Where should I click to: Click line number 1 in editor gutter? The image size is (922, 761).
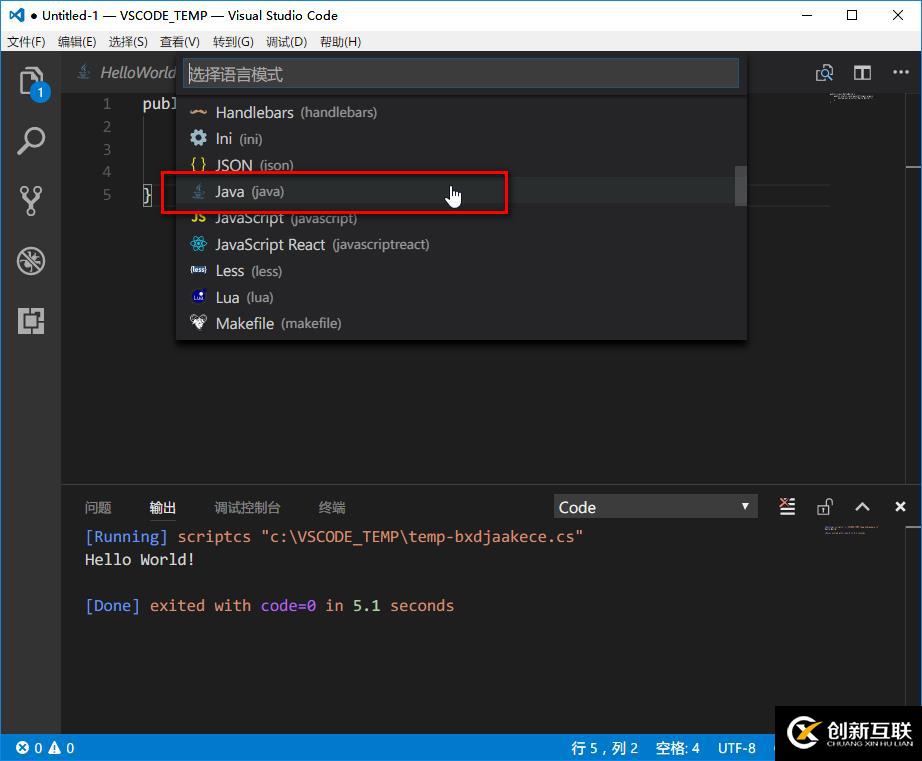pyautogui.click(x=107, y=104)
